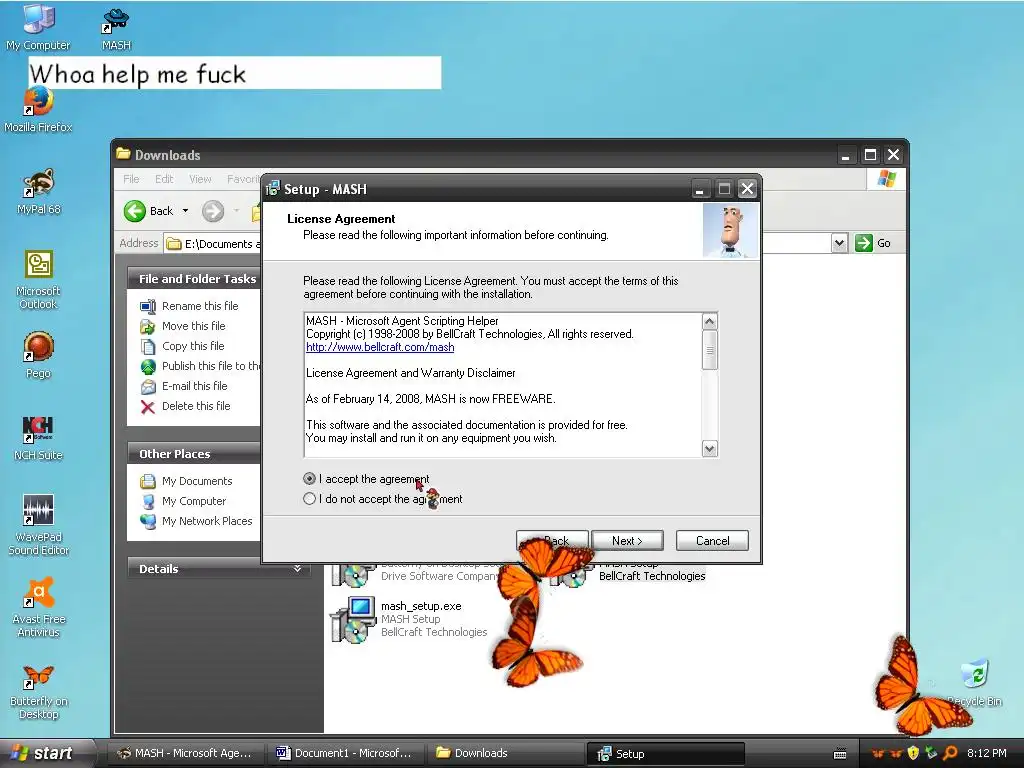Launch Mozilla Firefox from desktop
The width and height of the screenshot is (1024, 768).
coord(38,110)
